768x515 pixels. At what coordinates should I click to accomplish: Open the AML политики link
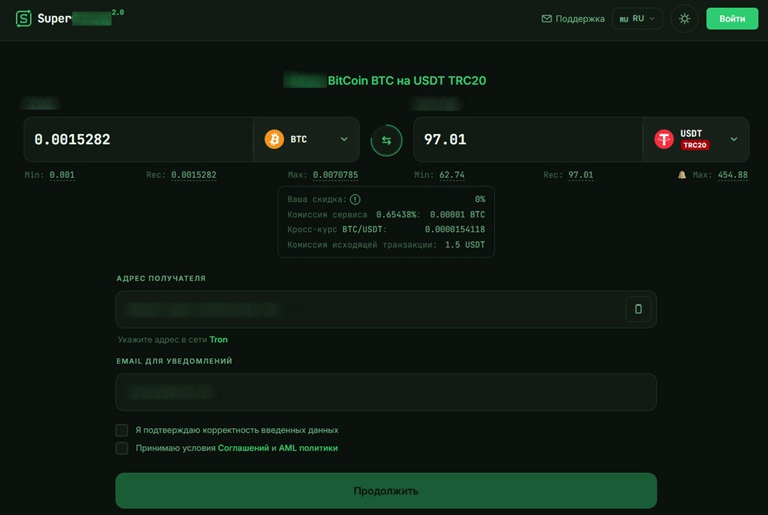pyautogui.click(x=308, y=448)
